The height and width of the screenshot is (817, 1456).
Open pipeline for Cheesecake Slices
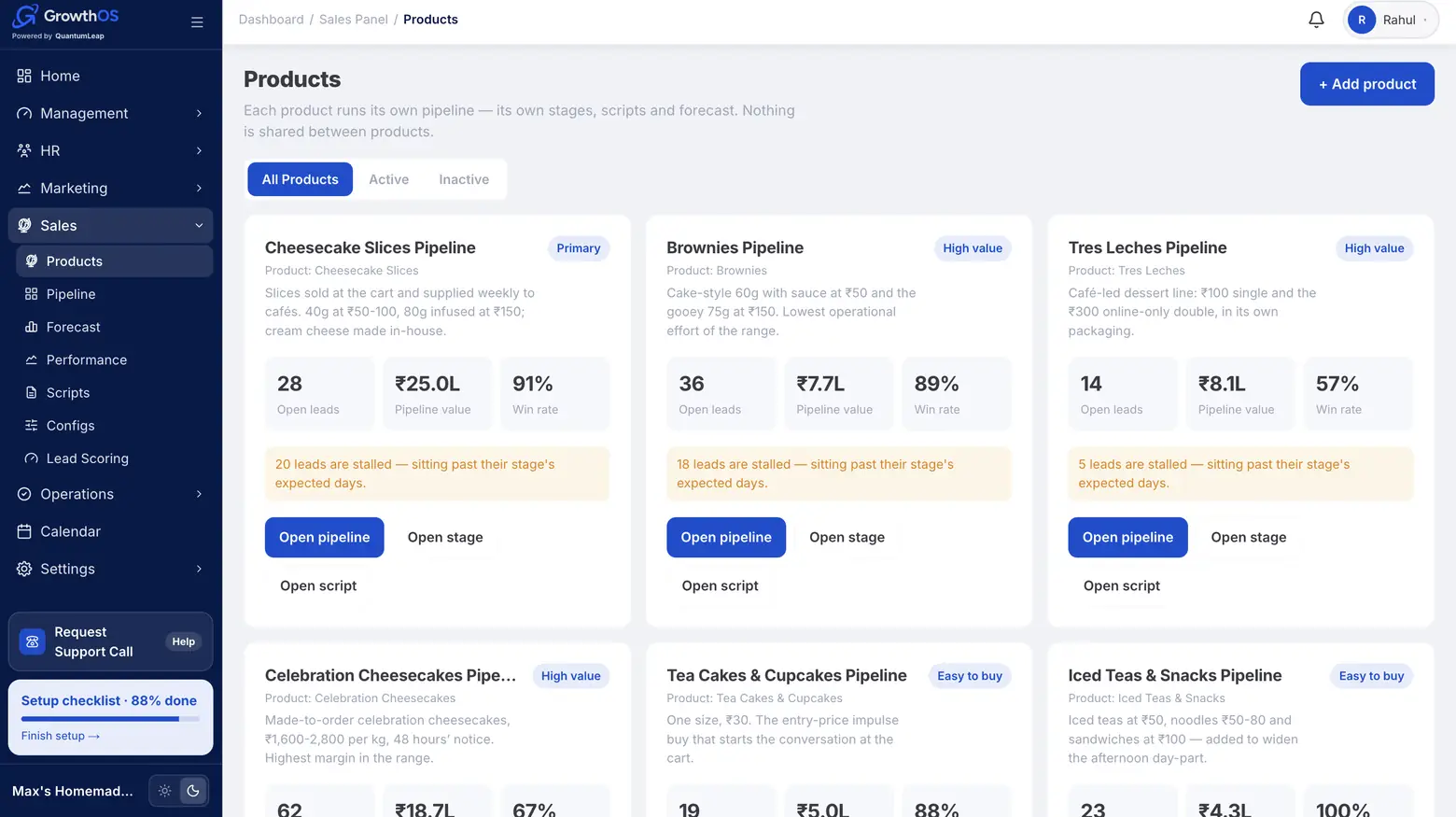(324, 537)
